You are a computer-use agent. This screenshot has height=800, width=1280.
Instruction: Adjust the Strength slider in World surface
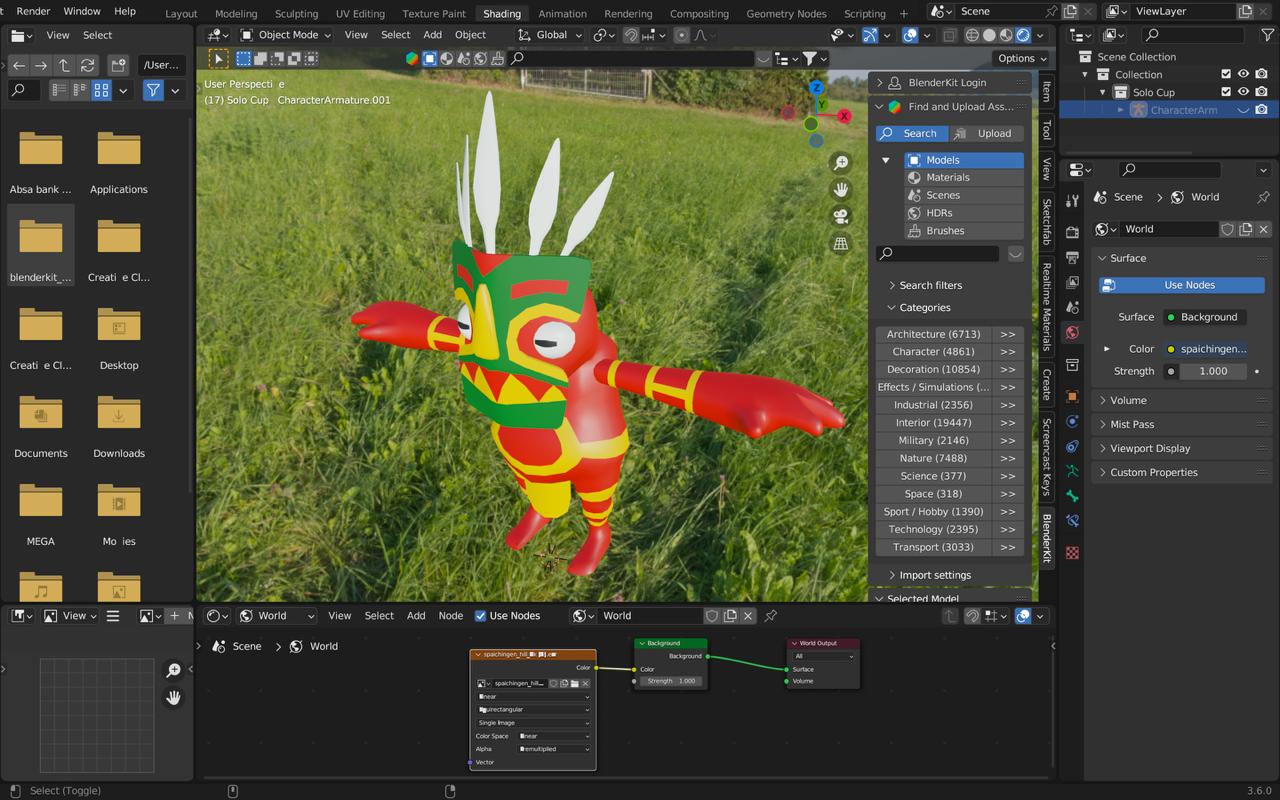1212,371
